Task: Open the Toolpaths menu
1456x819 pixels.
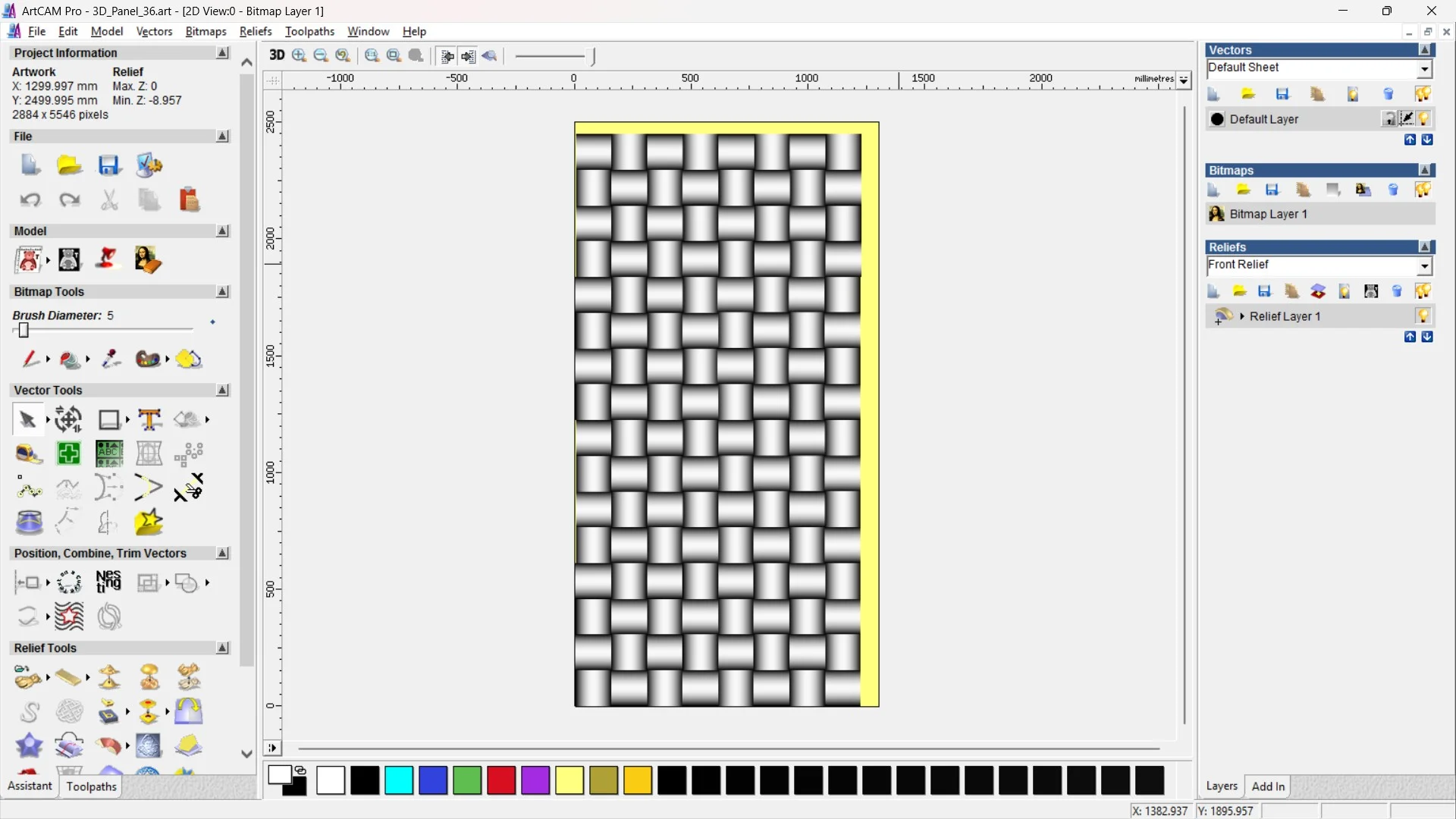Action: (x=309, y=31)
